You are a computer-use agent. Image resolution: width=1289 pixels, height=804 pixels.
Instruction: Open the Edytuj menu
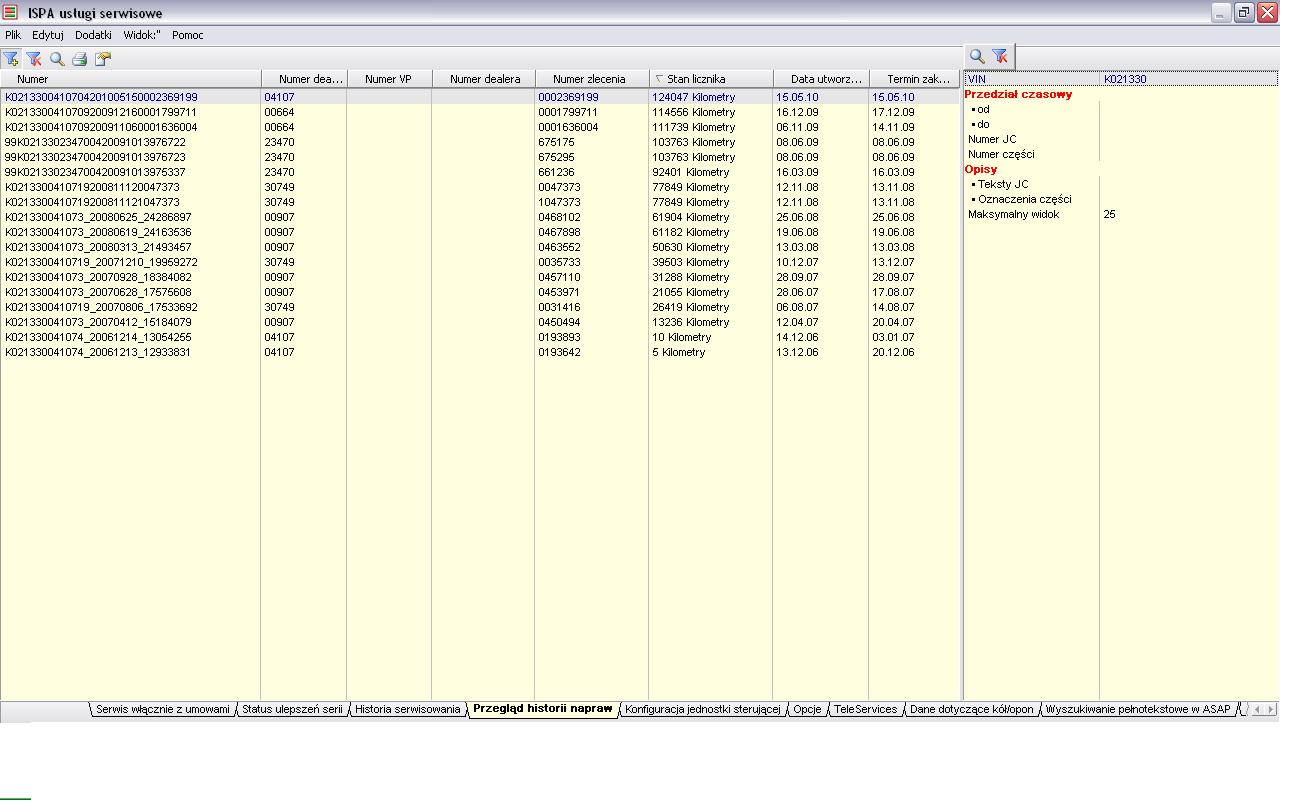point(48,35)
